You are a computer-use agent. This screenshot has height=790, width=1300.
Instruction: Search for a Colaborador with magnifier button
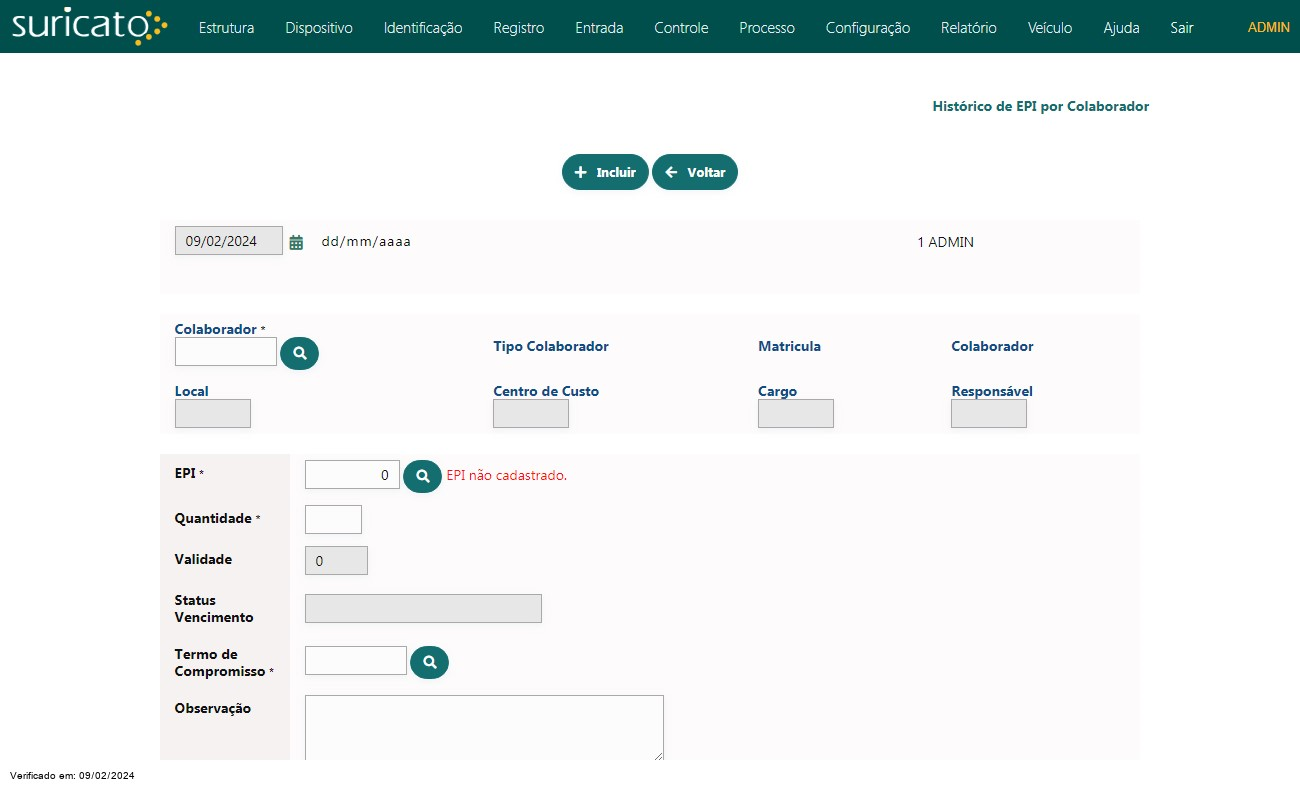pos(299,353)
